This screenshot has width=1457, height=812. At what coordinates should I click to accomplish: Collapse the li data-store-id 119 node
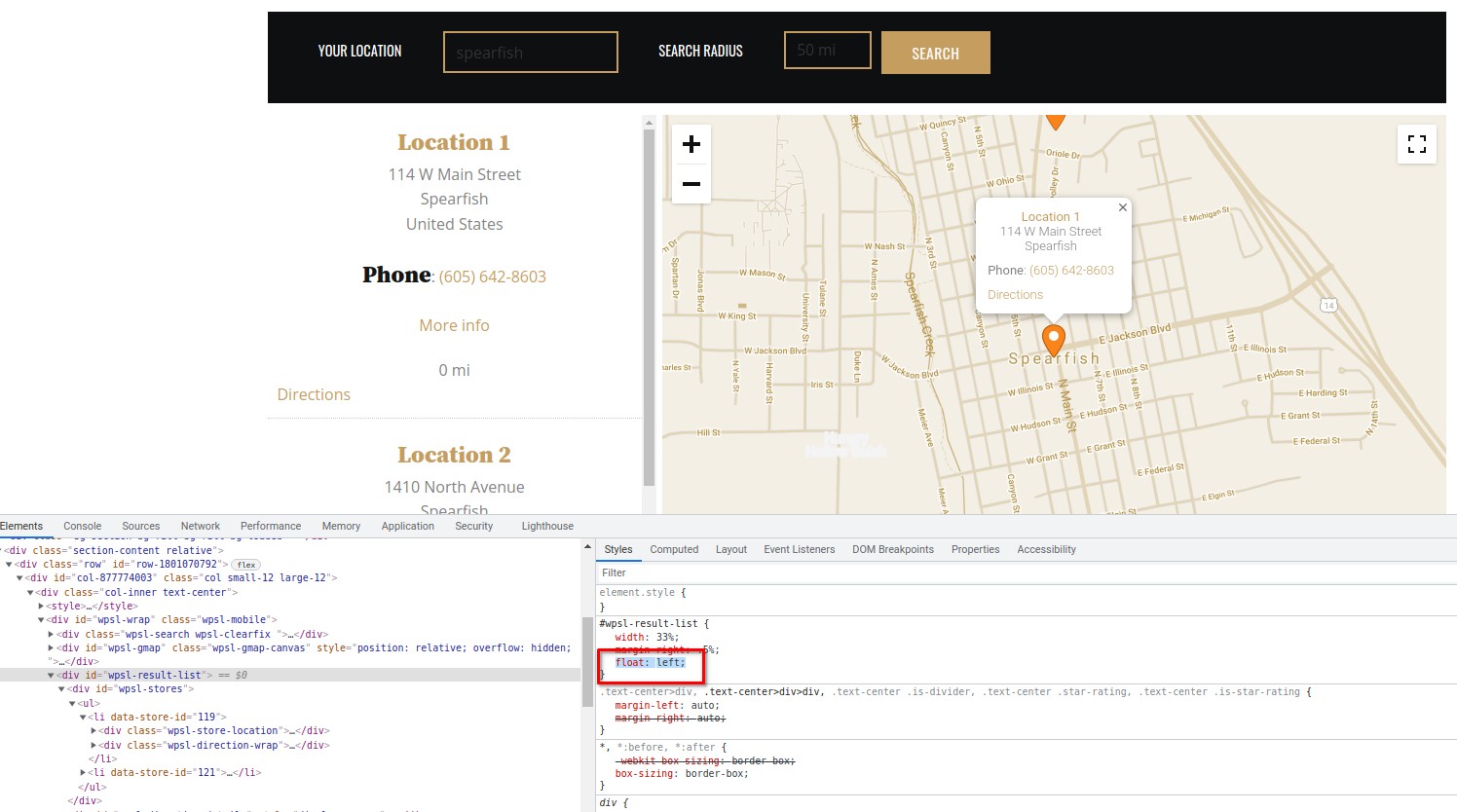(x=84, y=717)
